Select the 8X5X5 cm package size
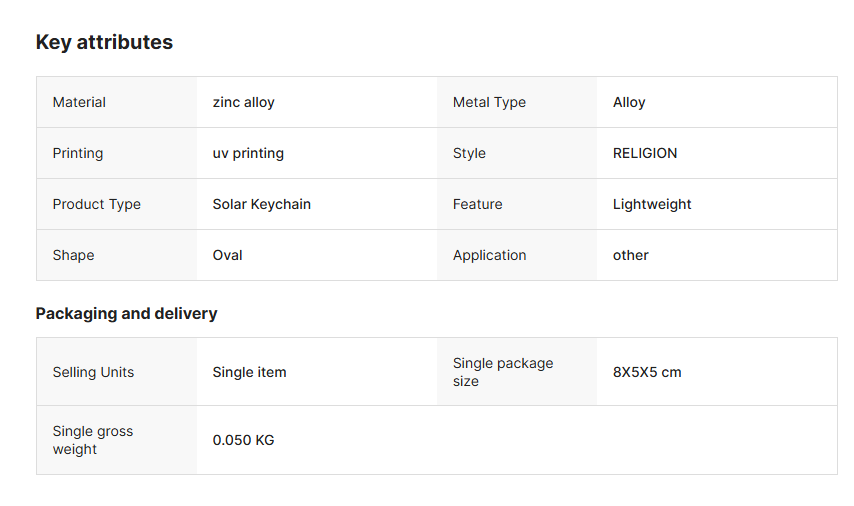854x506 pixels. (647, 372)
